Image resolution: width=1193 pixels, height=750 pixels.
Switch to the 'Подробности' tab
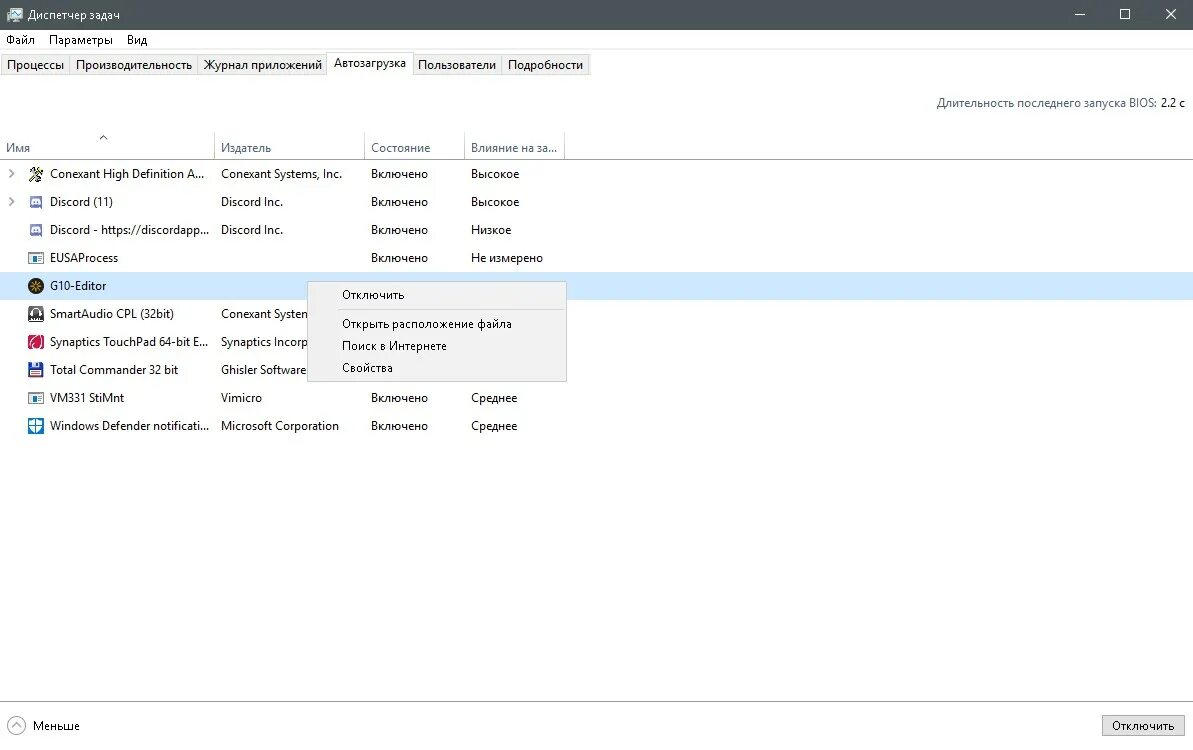tap(546, 65)
